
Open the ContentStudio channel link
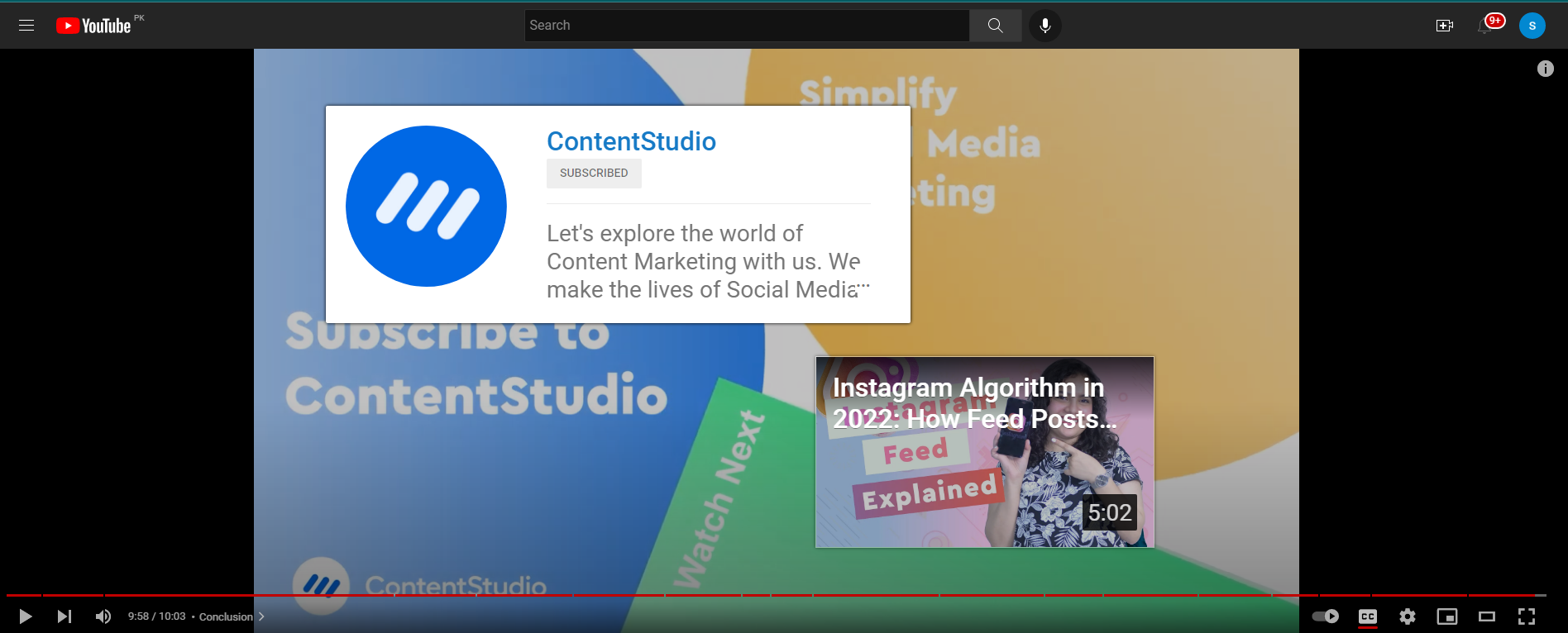coord(631,141)
